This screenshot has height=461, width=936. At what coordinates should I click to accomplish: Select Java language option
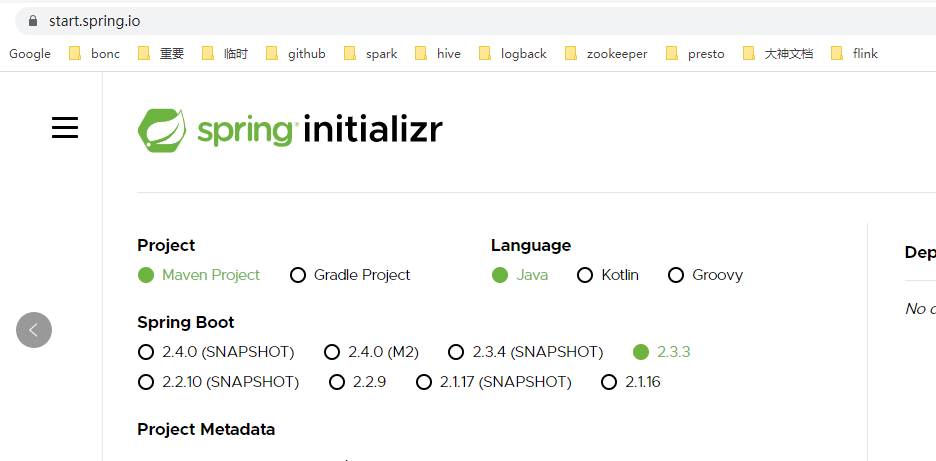click(x=519, y=275)
